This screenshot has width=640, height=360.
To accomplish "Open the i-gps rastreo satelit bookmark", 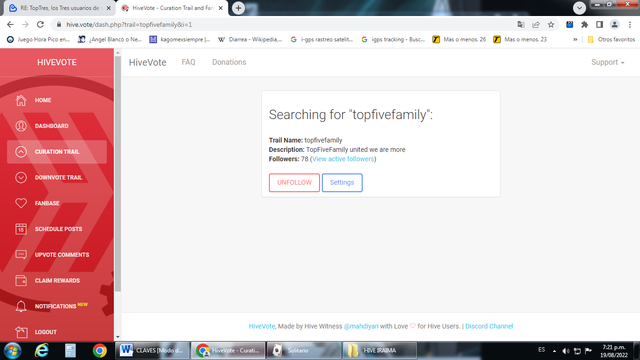I will (322, 40).
